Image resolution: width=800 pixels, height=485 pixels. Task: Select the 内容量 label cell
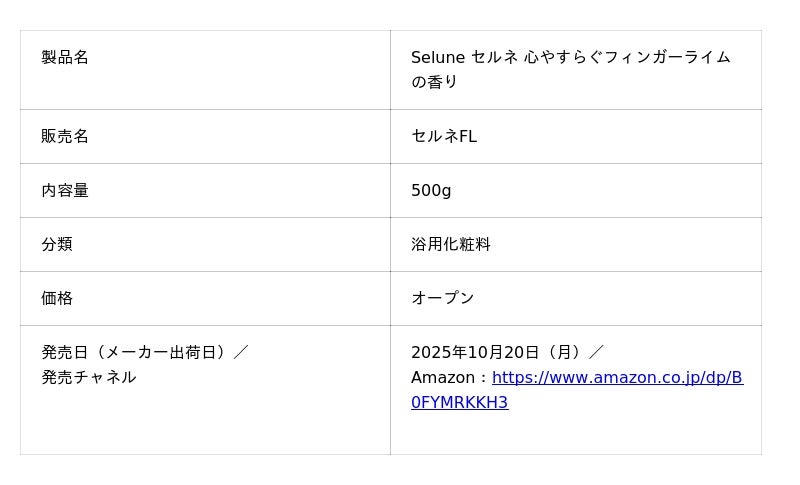(x=65, y=190)
